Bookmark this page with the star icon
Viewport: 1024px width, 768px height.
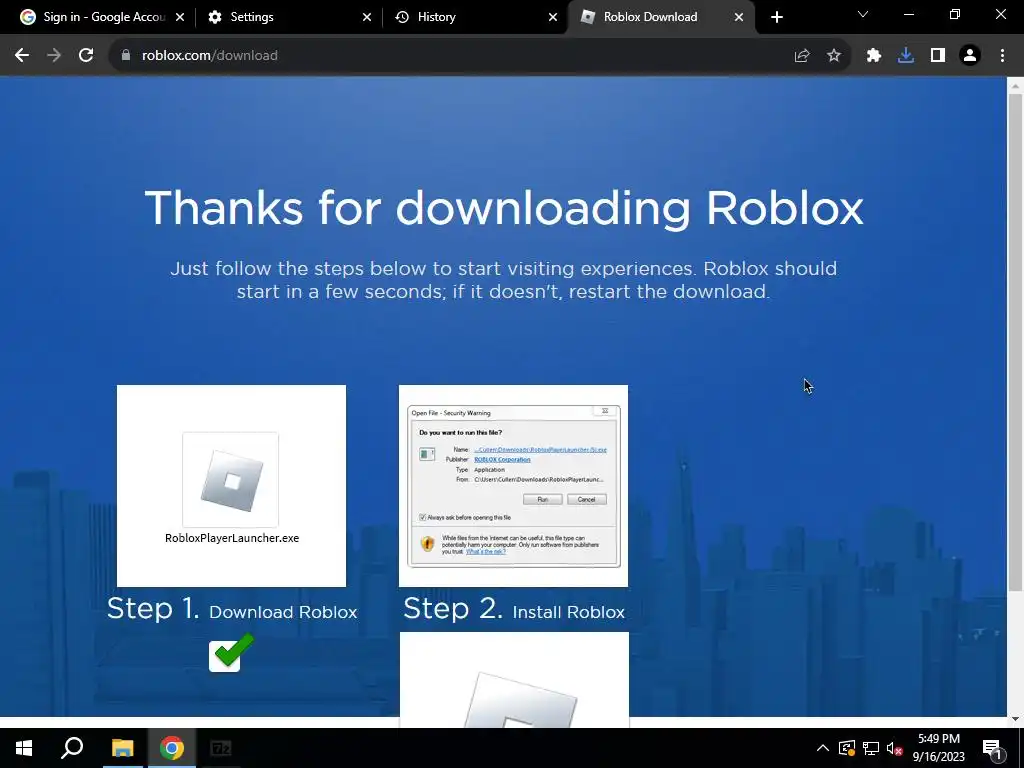pyautogui.click(x=834, y=56)
